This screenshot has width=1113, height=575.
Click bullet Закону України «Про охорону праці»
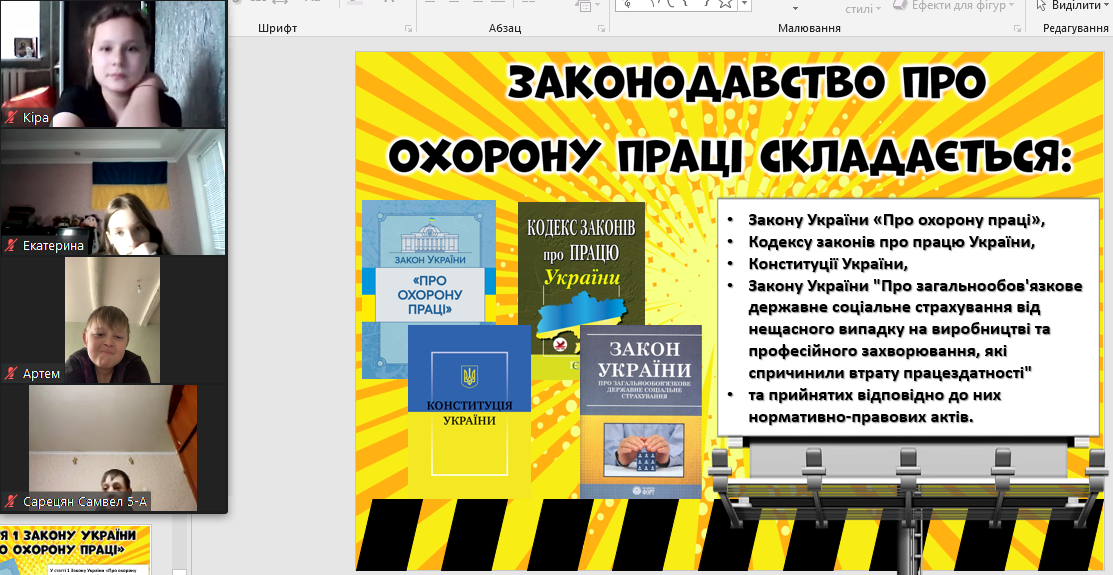[897, 220]
